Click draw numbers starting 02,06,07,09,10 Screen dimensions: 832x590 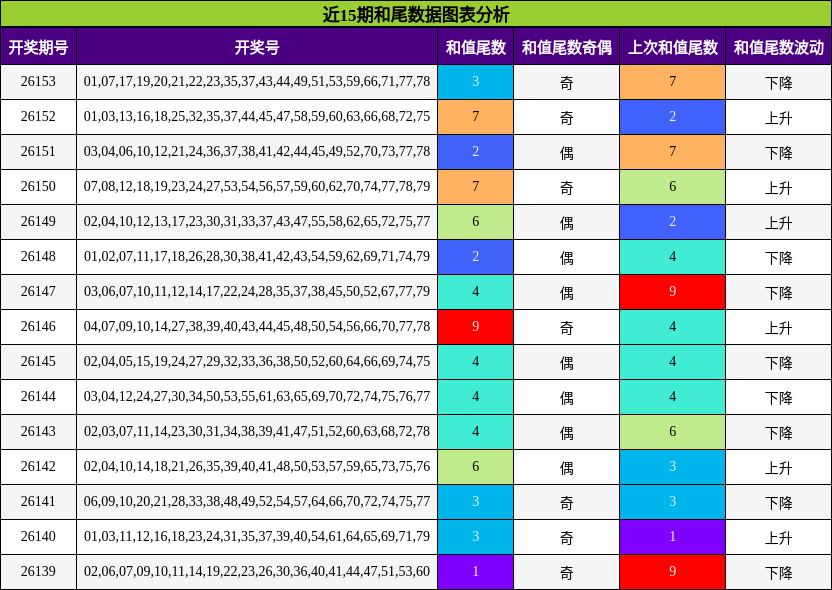point(257,572)
